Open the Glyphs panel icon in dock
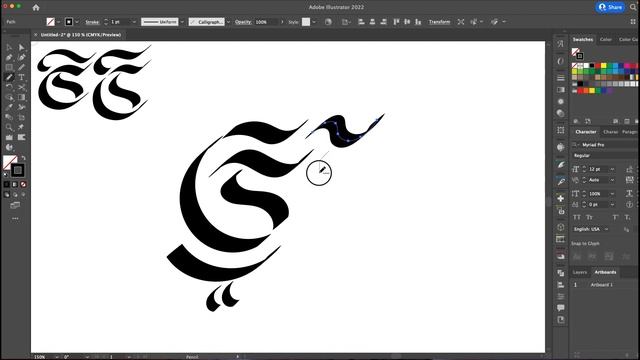 (x=561, y=44)
